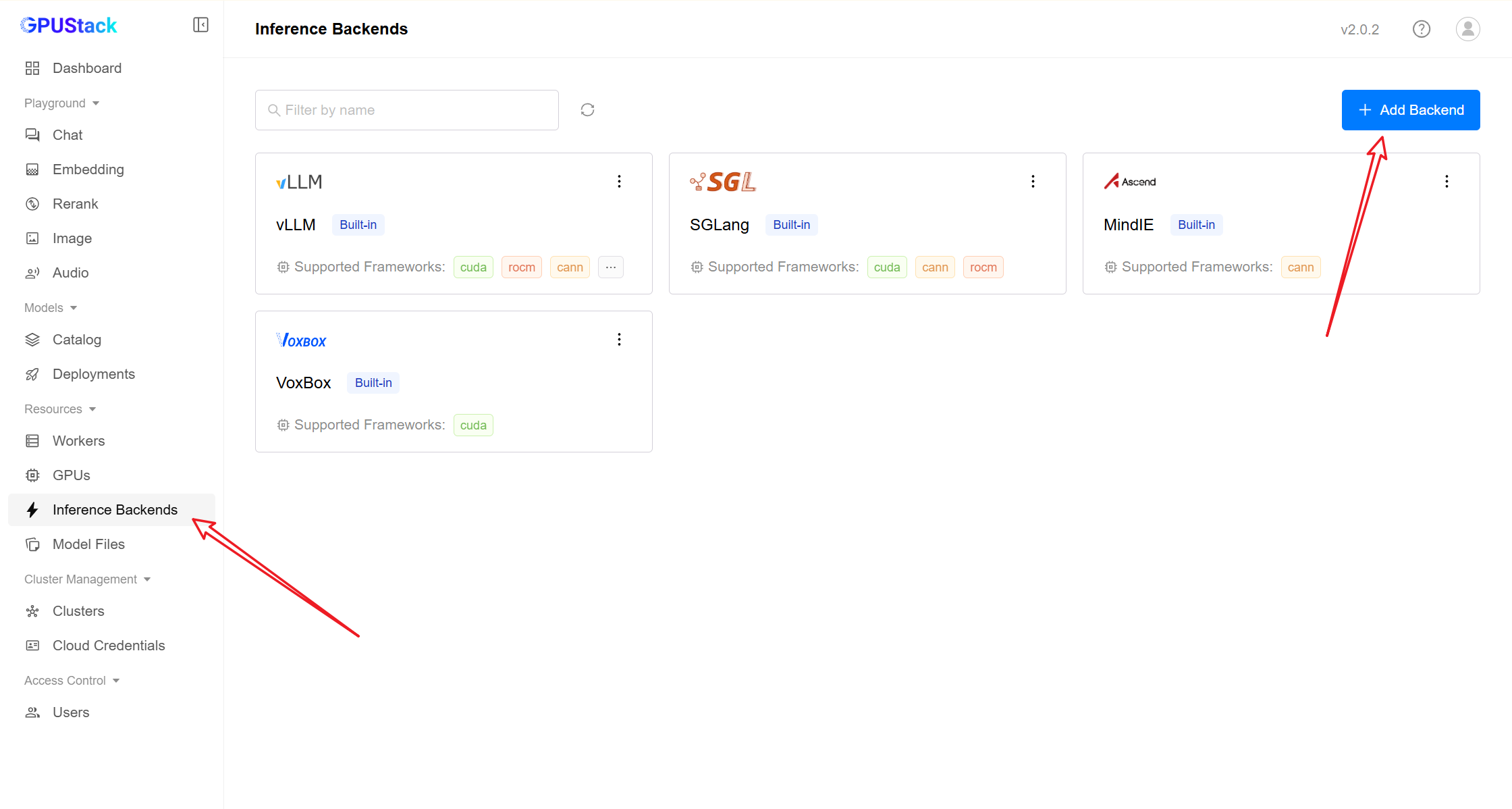Open SGLang card's three-dot menu
This screenshot has width=1512, height=809.
1033,181
